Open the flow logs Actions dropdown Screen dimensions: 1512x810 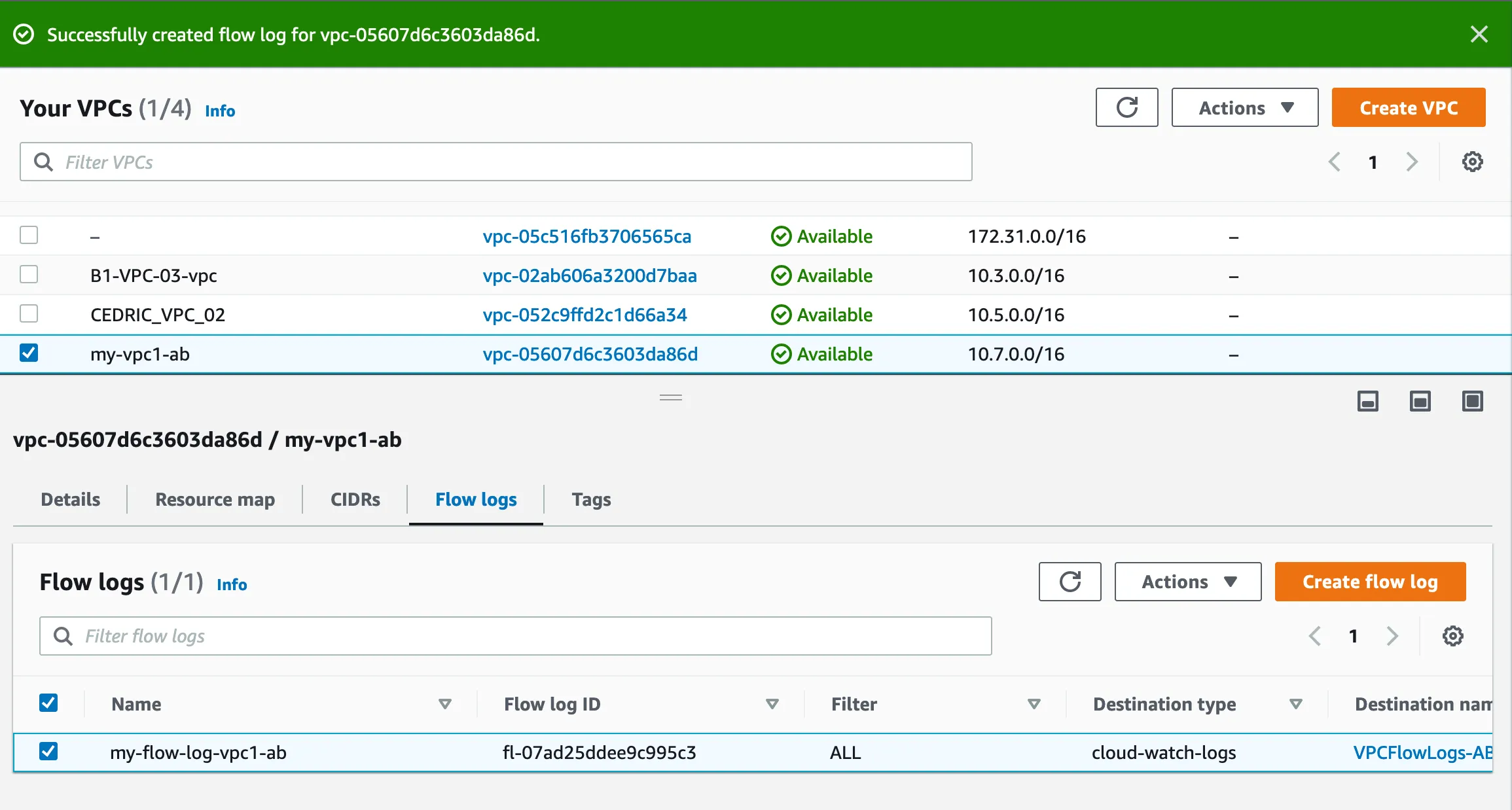pos(1187,581)
